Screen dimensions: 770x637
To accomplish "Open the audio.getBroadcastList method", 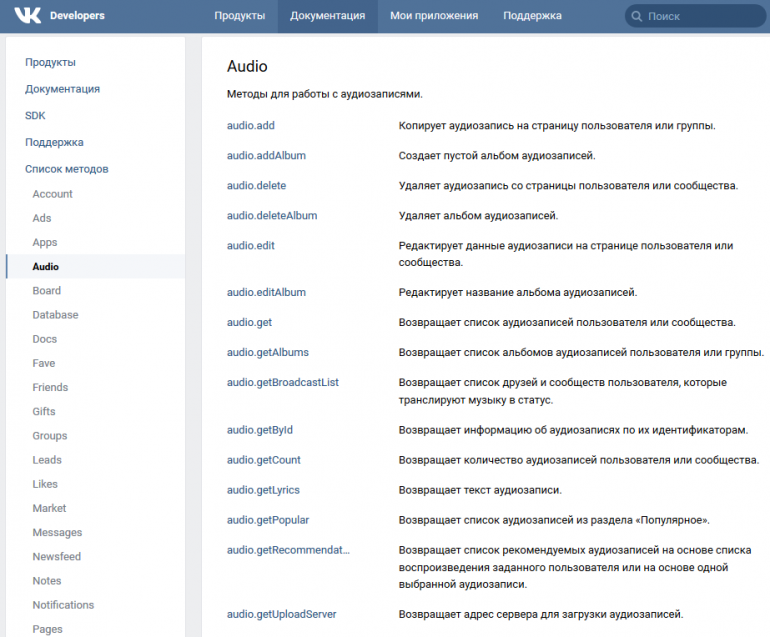I will click(282, 383).
